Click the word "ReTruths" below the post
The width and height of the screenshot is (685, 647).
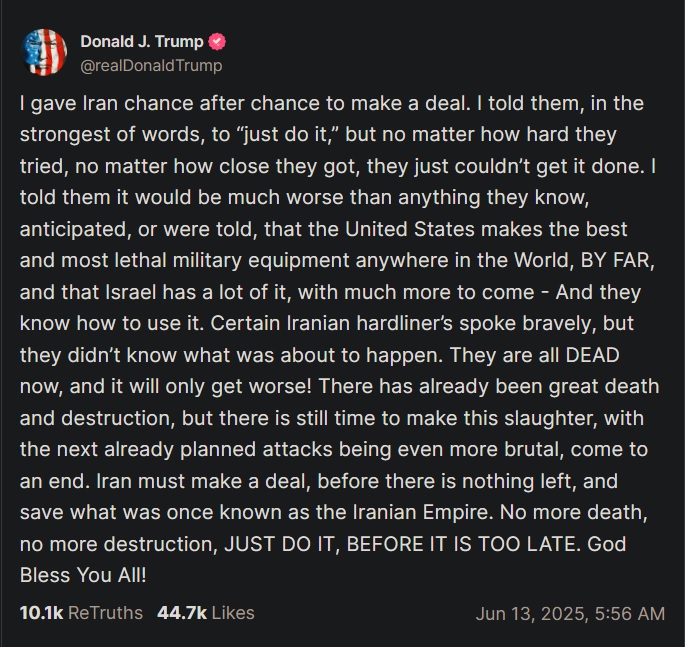tap(105, 612)
